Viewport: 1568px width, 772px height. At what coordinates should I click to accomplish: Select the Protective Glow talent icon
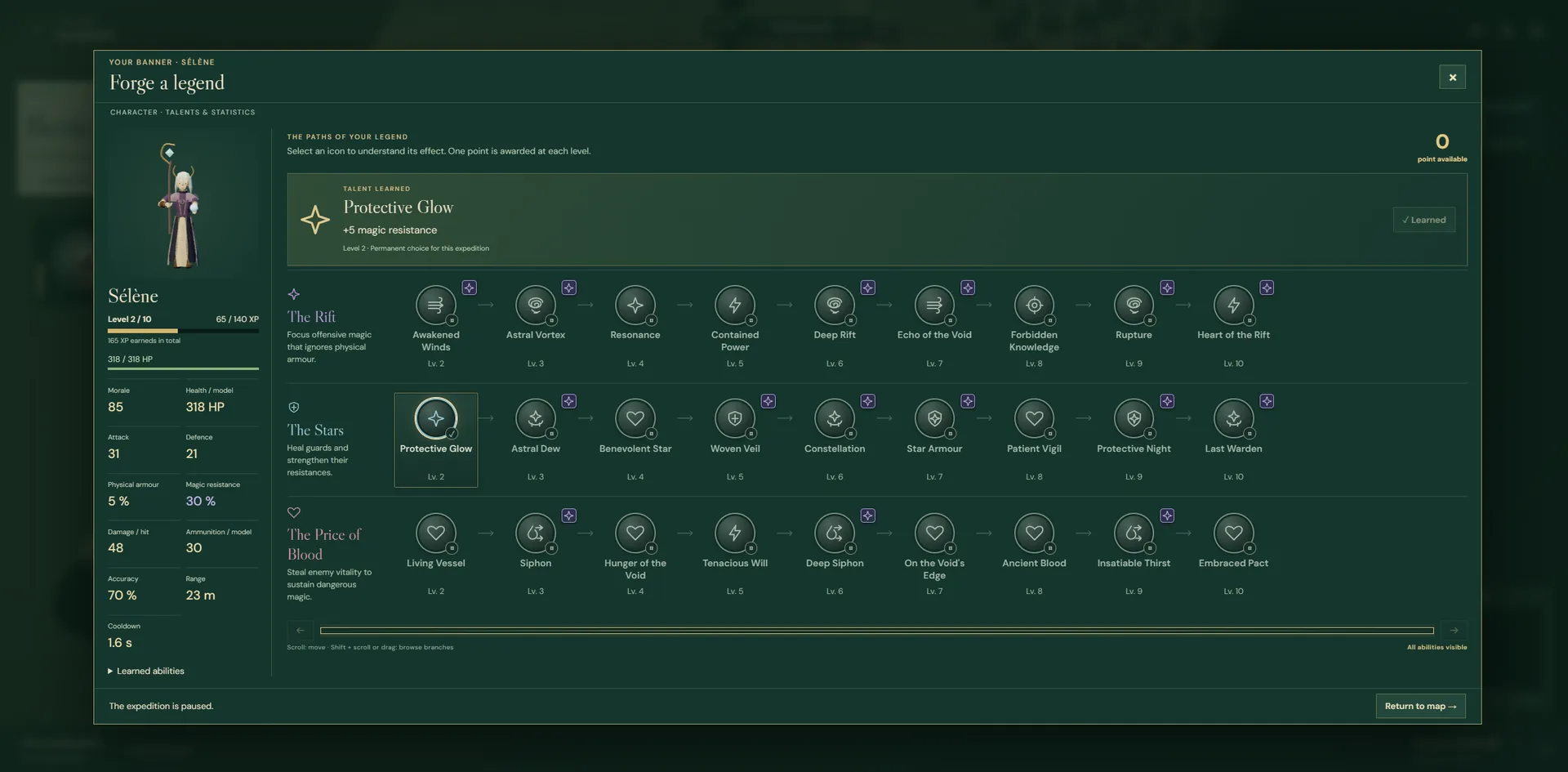coord(435,419)
